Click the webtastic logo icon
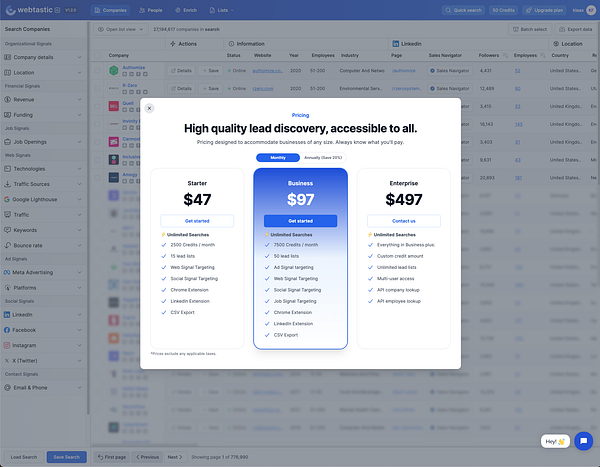Viewport: 600px width, 467px height. click(x=10, y=10)
